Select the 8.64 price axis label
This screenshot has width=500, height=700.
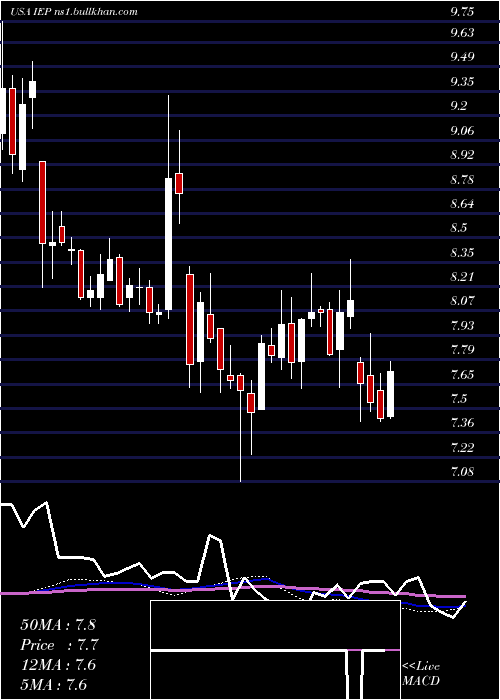[462, 204]
